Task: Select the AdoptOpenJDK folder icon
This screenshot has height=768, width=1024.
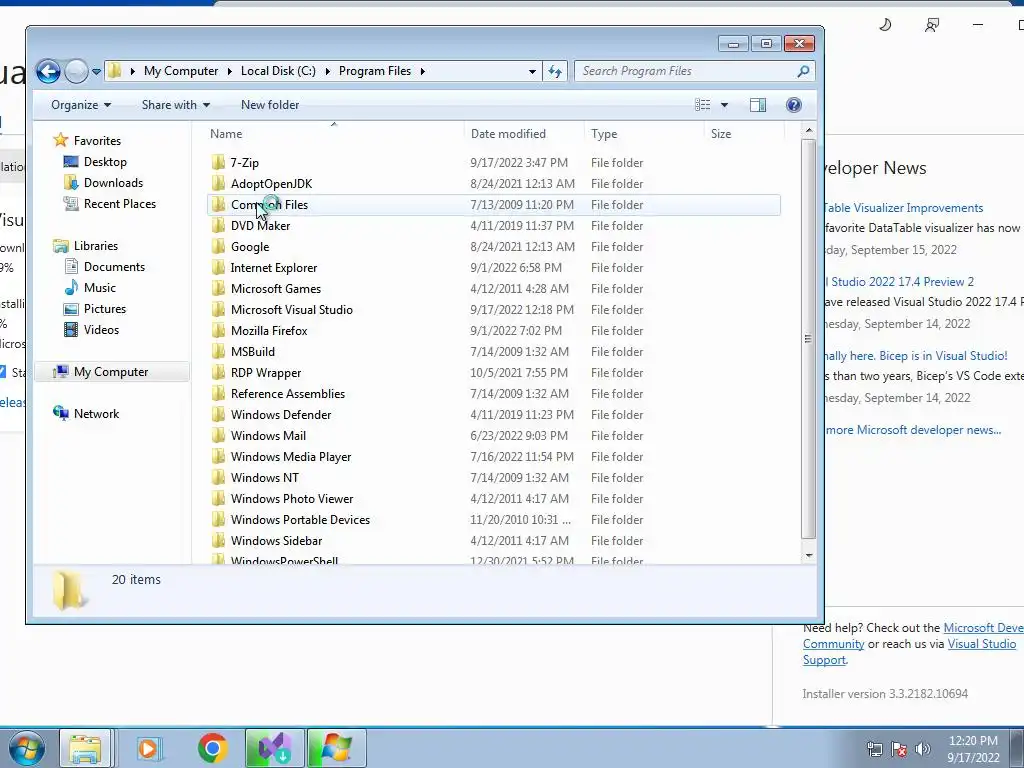Action: point(219,184)
